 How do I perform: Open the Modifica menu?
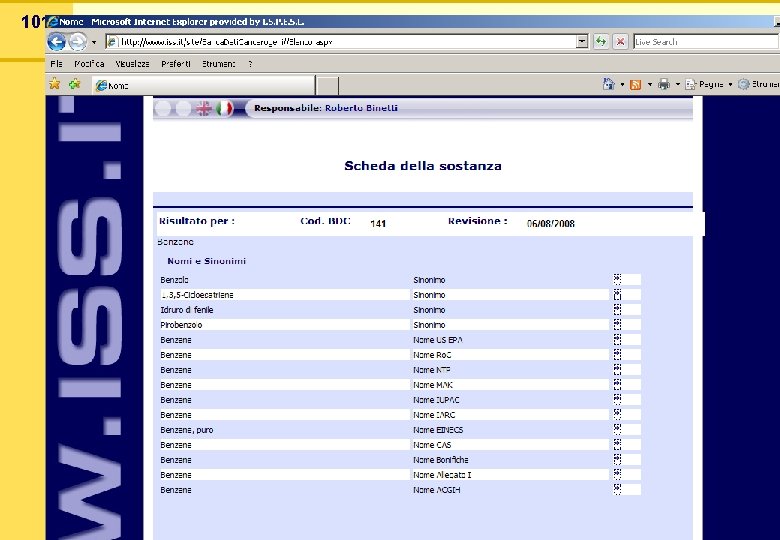[x=89, y=64]
